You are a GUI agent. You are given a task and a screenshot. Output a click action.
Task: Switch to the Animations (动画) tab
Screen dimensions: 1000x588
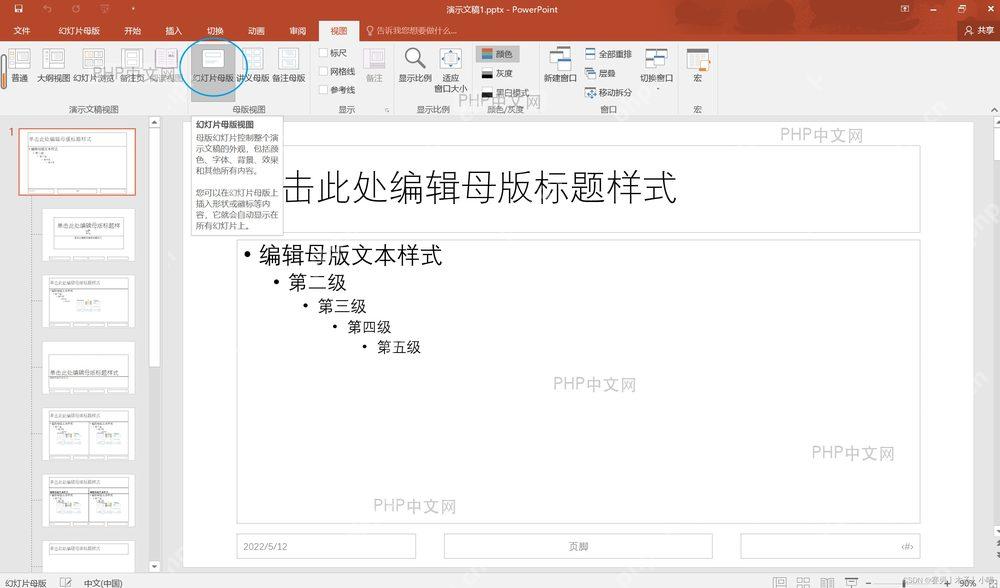(256, 31)
